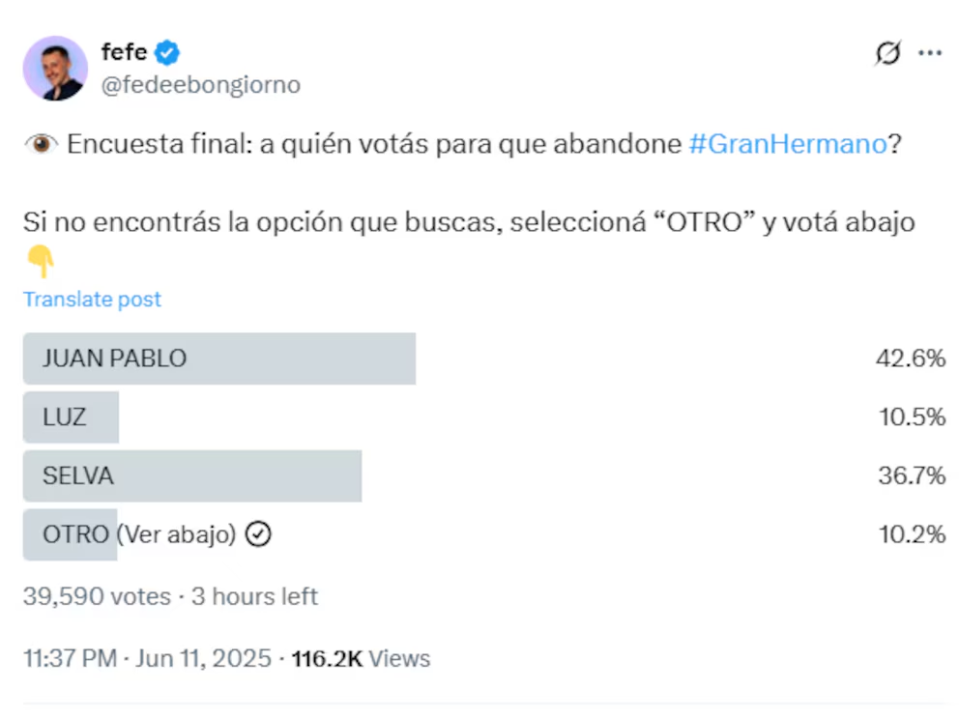The width and height of the screenshot is (959, 719).
Task: Click Translate post
Action: tap(92, 299)
